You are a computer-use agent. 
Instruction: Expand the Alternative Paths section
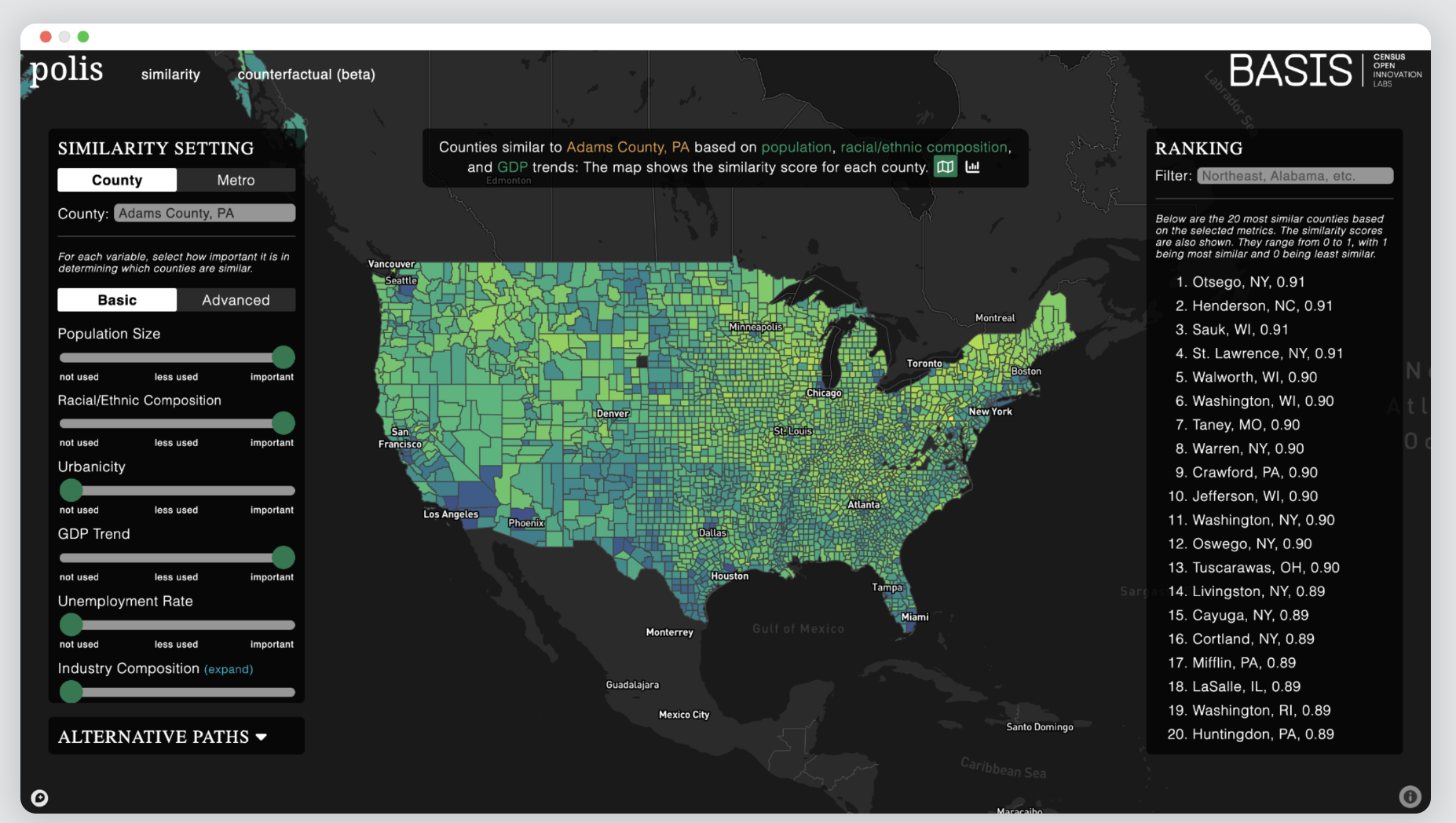click(163, 737)
